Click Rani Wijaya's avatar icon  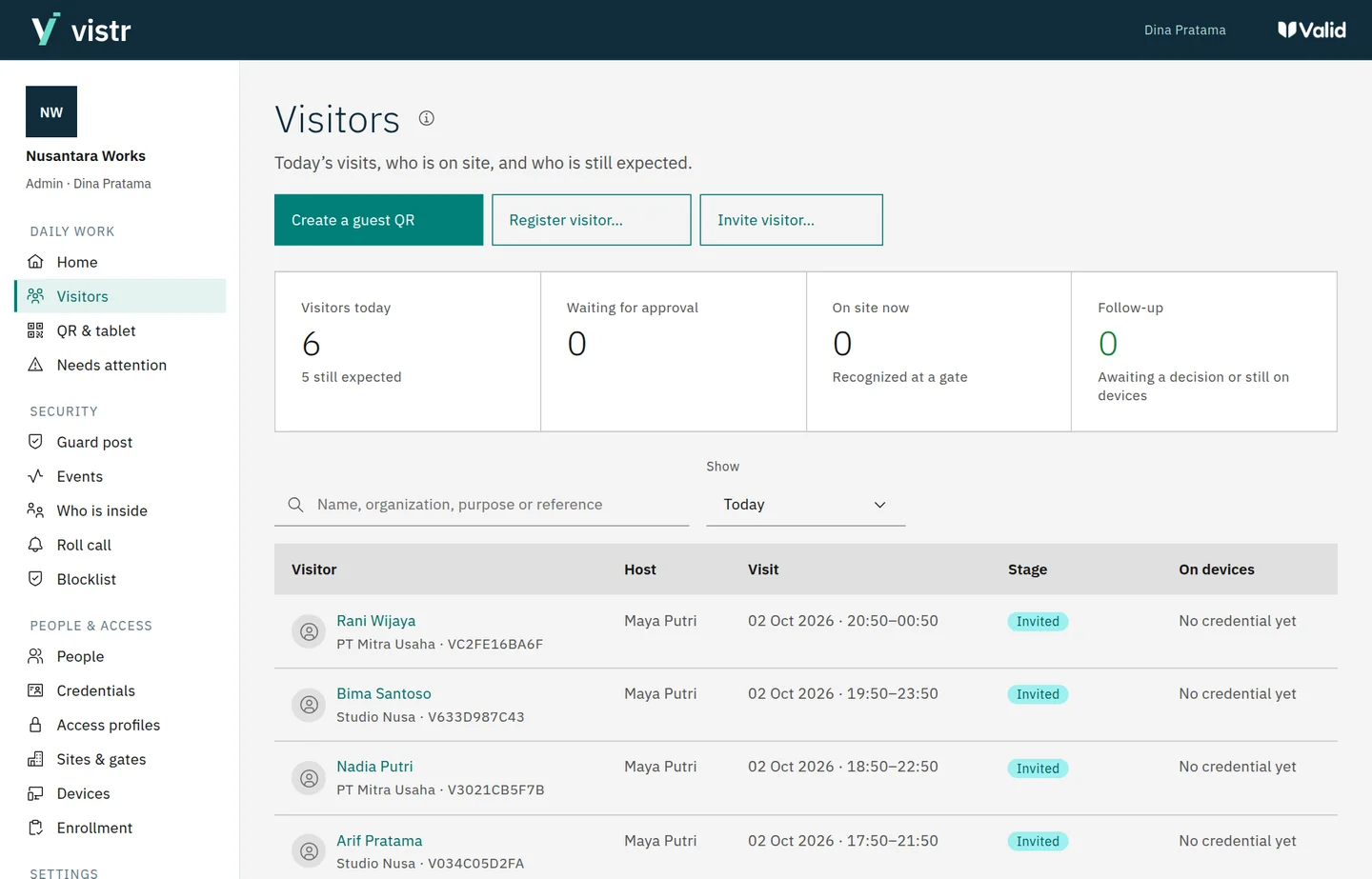pyautogui.click(x=309, y=631)
